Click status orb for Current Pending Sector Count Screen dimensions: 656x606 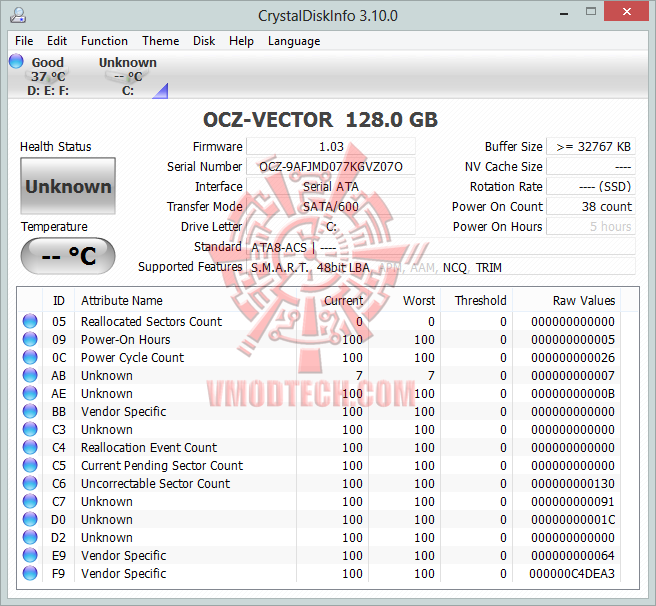[x=30, y=465]
